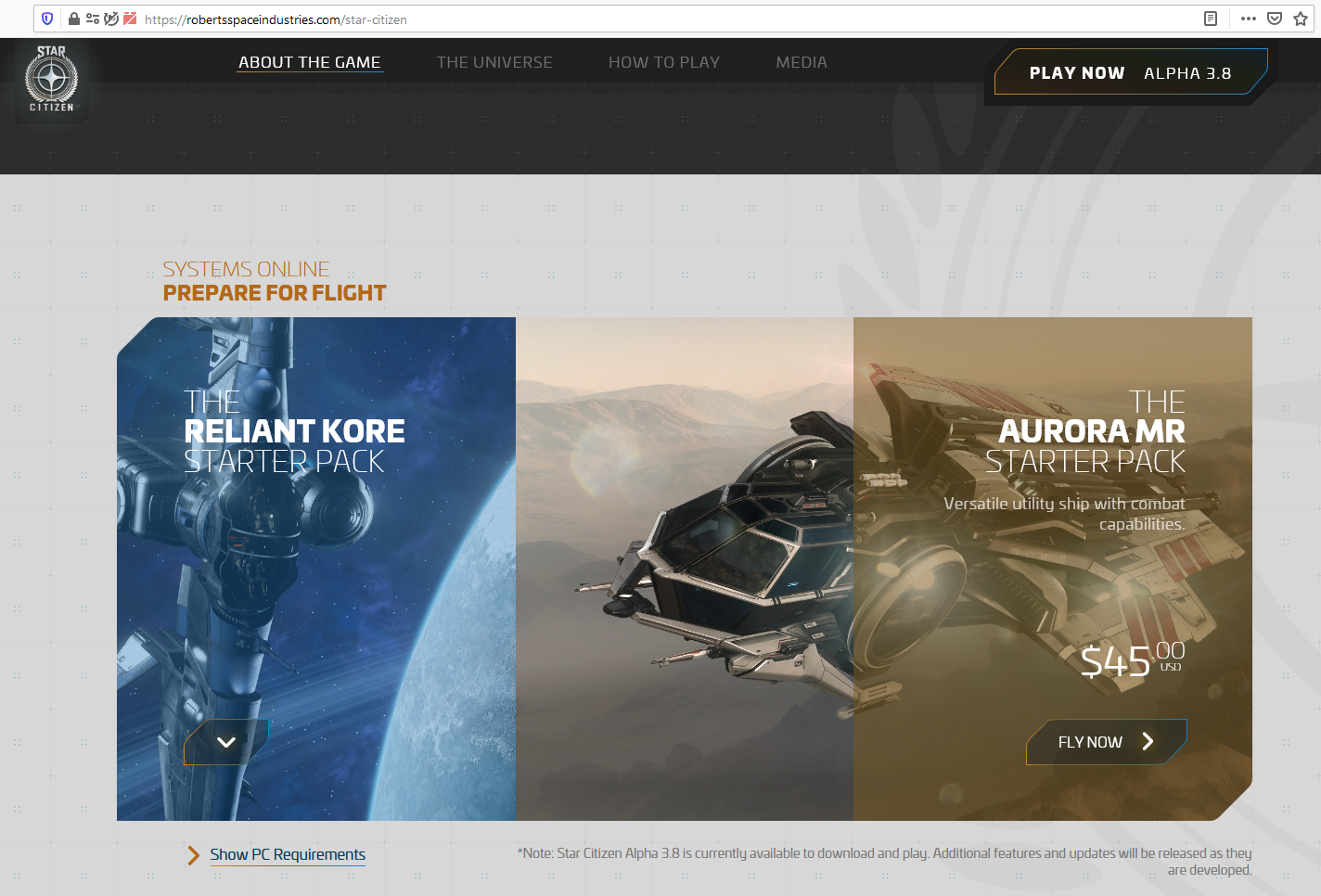Open The Universe menu item

click(494, 62)
